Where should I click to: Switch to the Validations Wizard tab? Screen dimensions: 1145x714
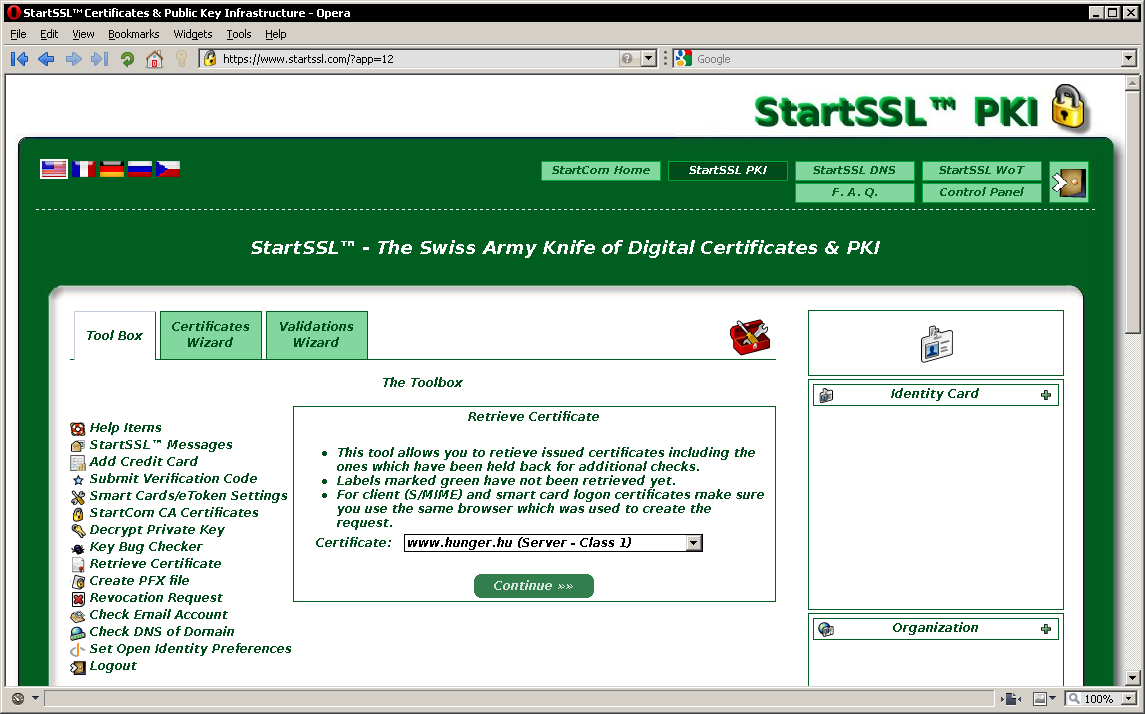pyautogui.click(x=316, y=335)
